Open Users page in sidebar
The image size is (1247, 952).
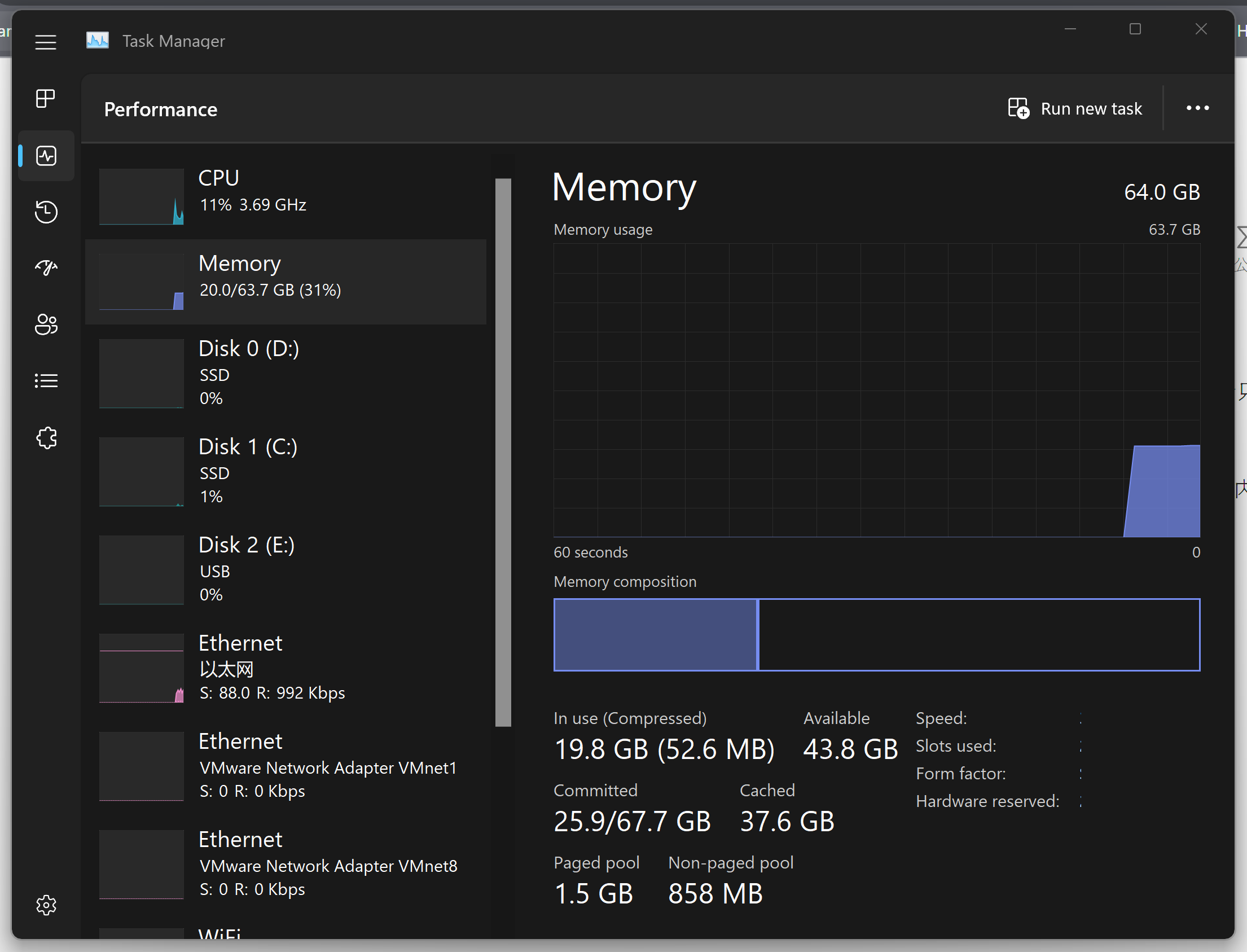tap(45, 324)
